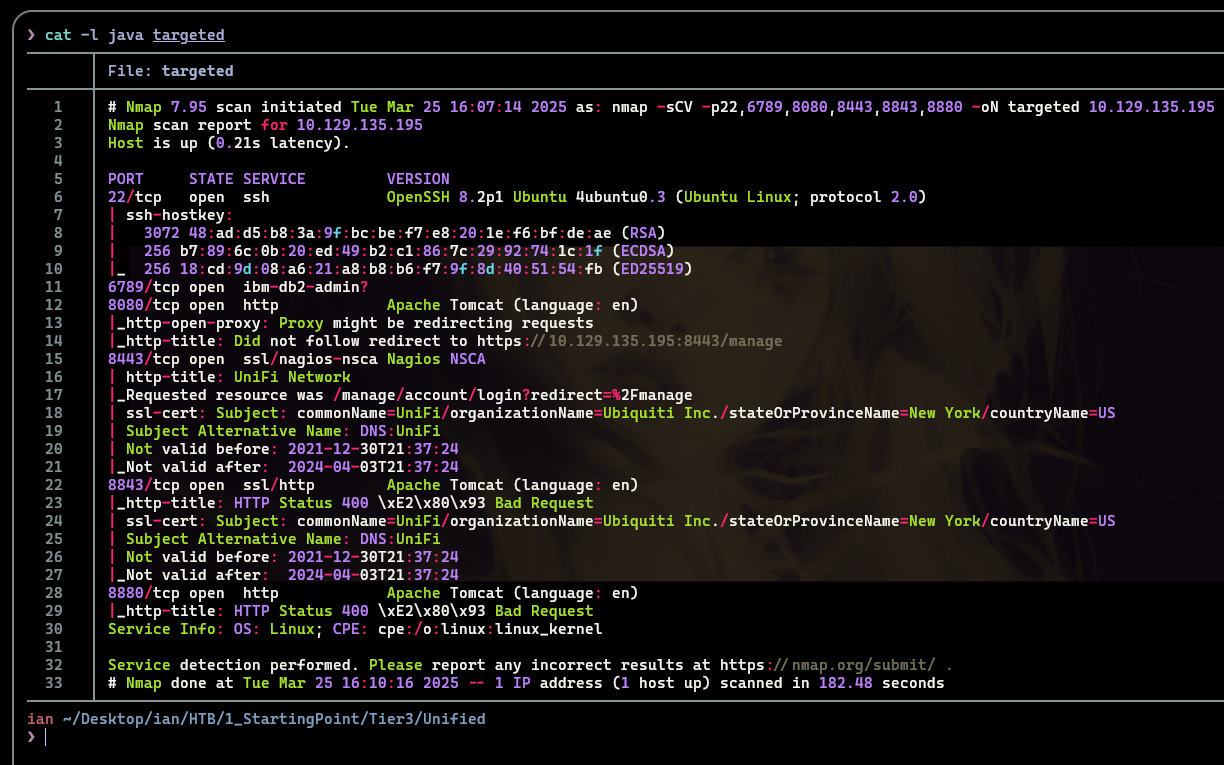Click the "182.48" scan duration value

tap(845, 683)
